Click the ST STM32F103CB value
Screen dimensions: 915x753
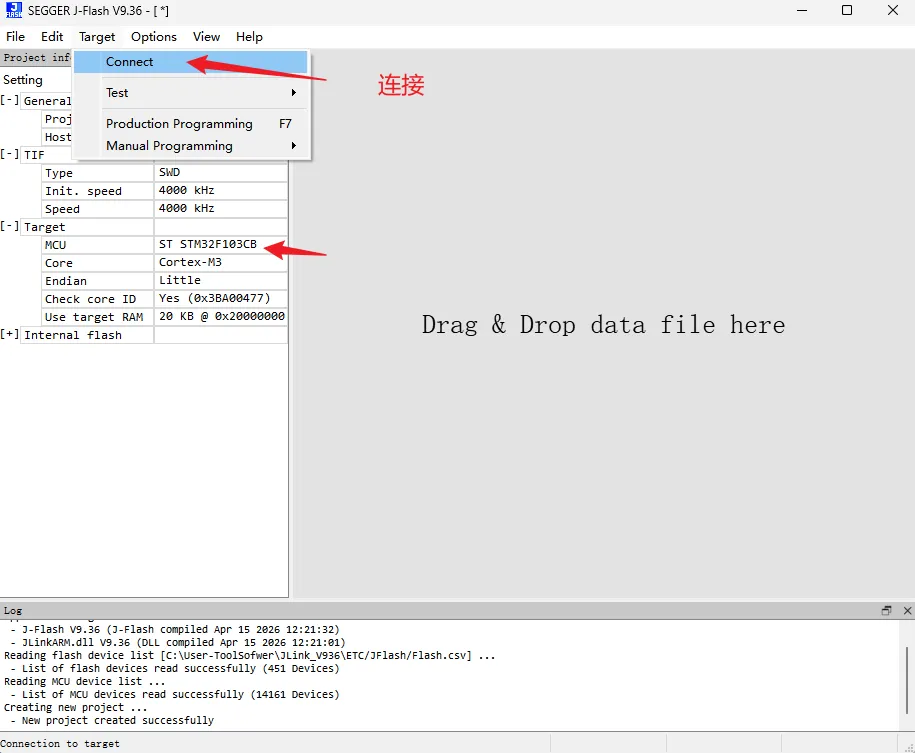coord(221,245)
